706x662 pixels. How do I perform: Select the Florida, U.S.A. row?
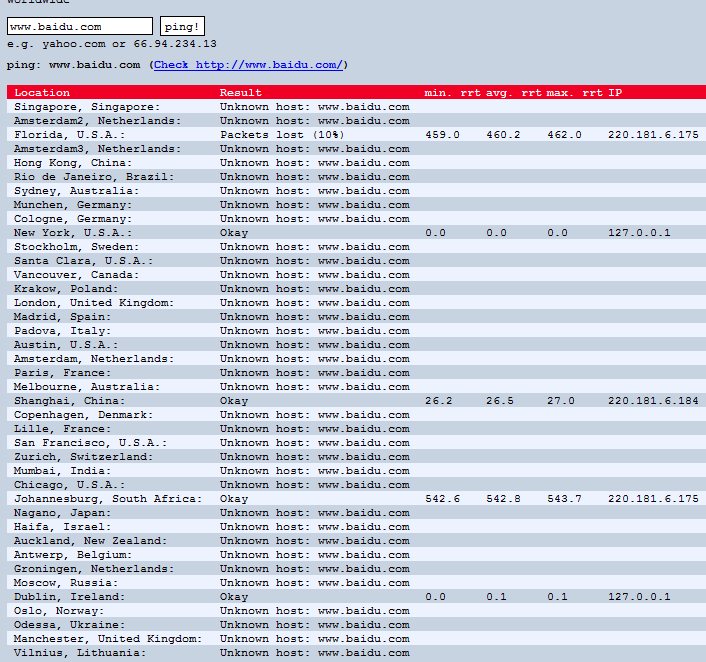[356, 135]
